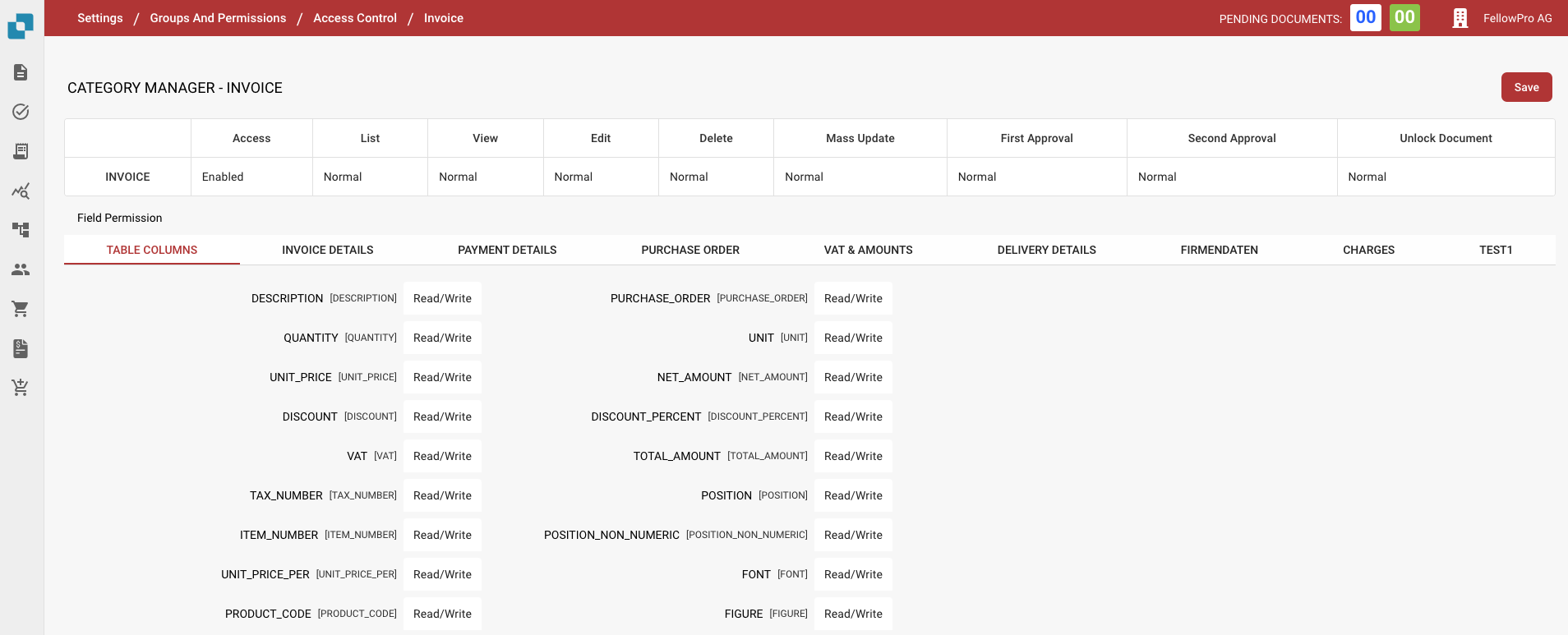Change the INVOICE Access value Enabled

click(251, 177)
